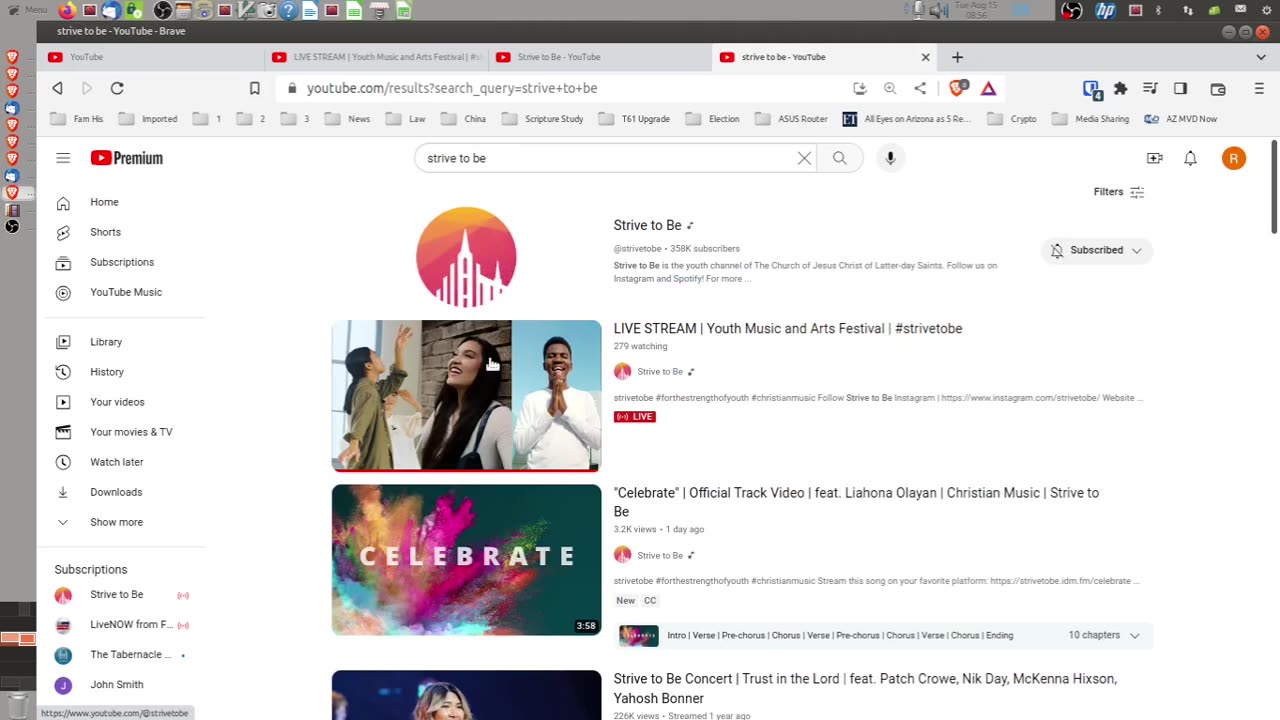Open the search Filters panel

[1119, 192]
